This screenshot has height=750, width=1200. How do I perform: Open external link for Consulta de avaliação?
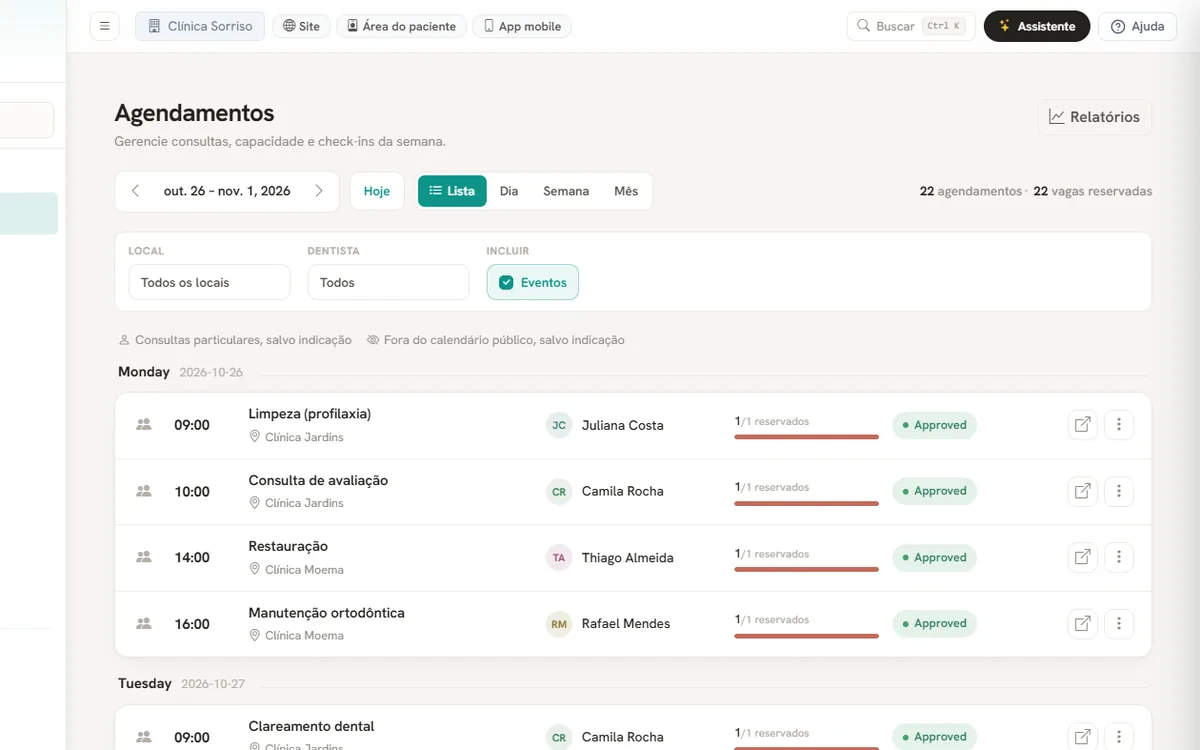pos(1083,491)
